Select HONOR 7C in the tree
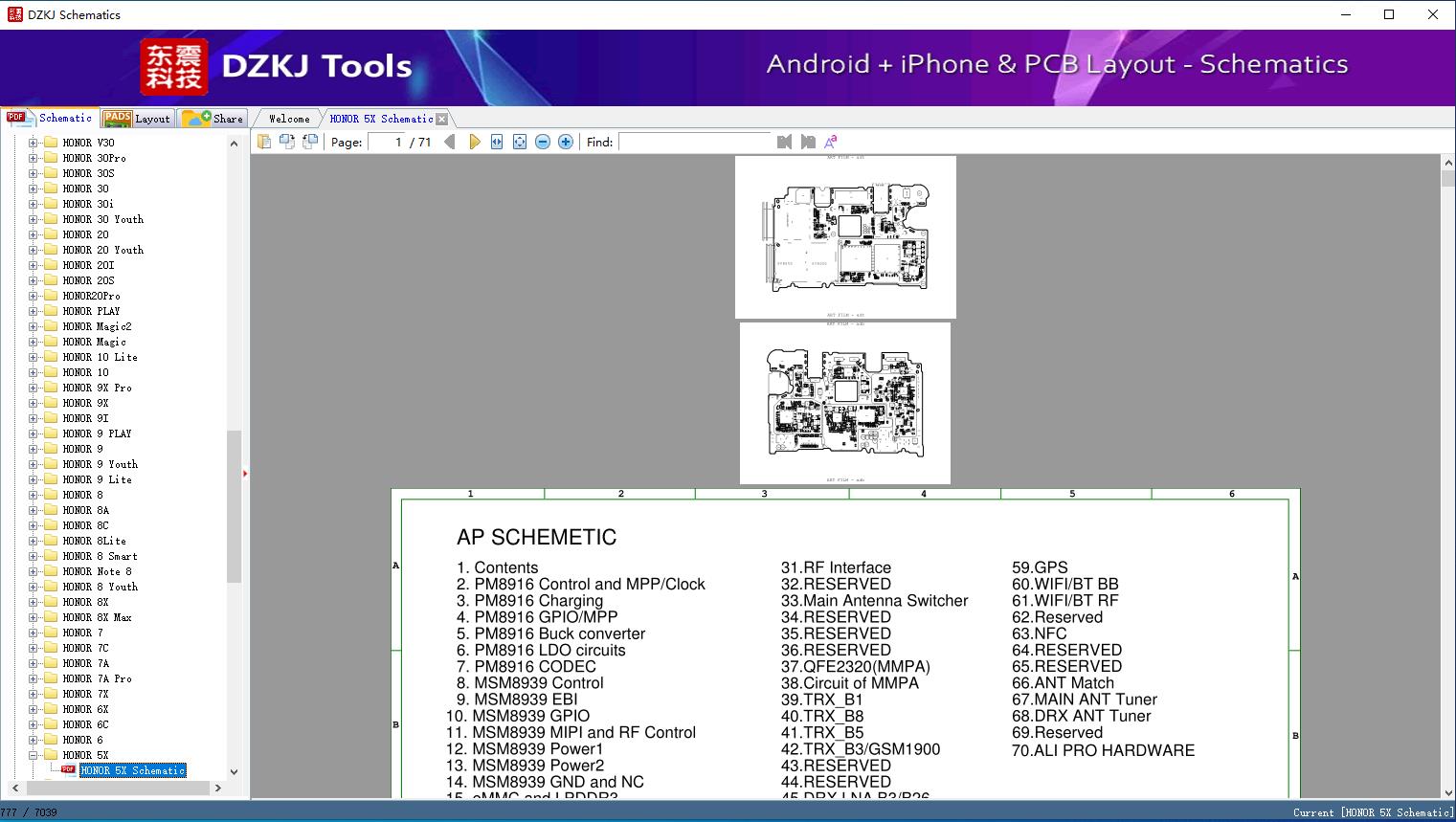Screen dimensions: 1456x822 click(86, 648)
